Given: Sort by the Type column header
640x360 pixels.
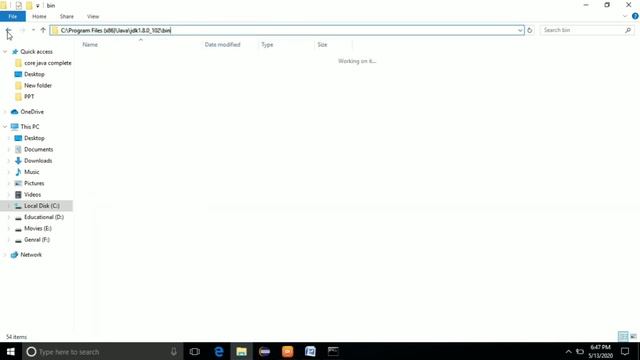Looking at the screenshot, I should pyautogui.click(x=267, y=44).
